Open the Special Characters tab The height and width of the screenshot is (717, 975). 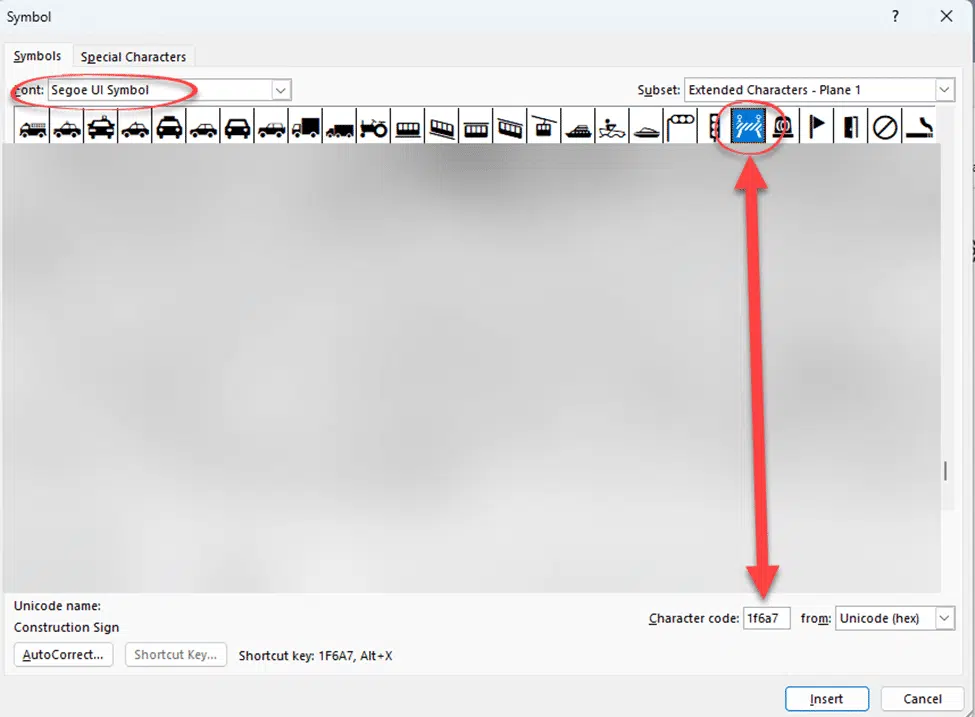tap(133, 57)
